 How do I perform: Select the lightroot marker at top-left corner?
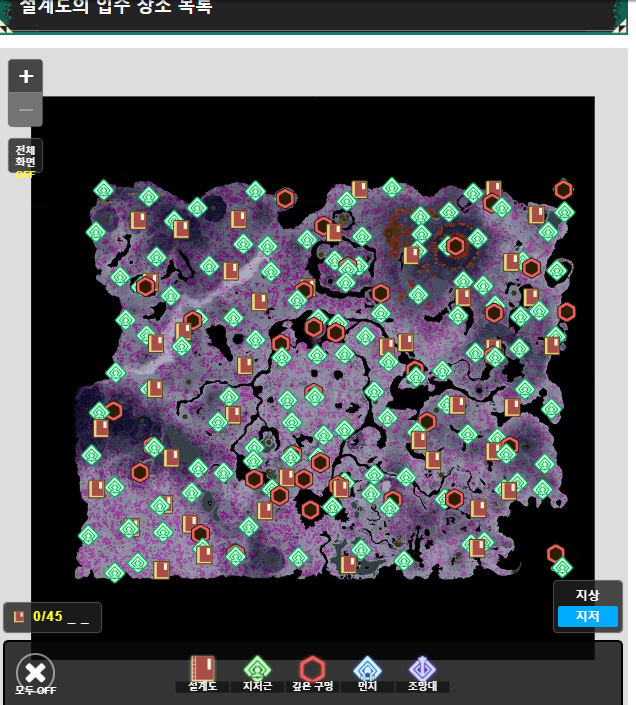[103, 190]
